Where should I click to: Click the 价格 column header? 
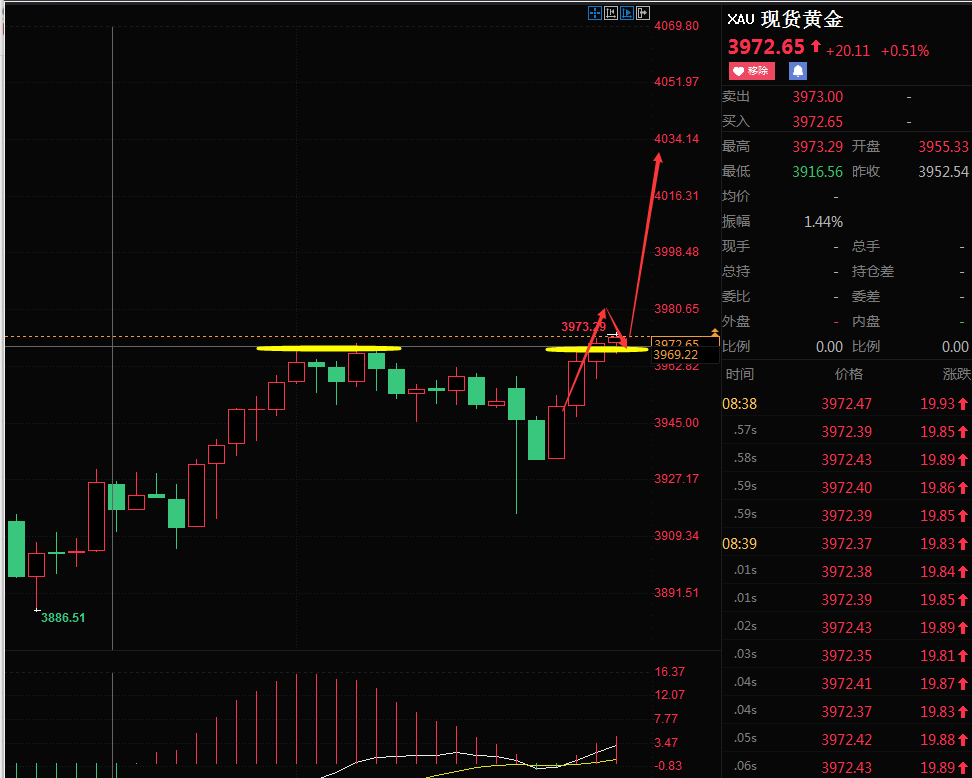click(849, 374)
